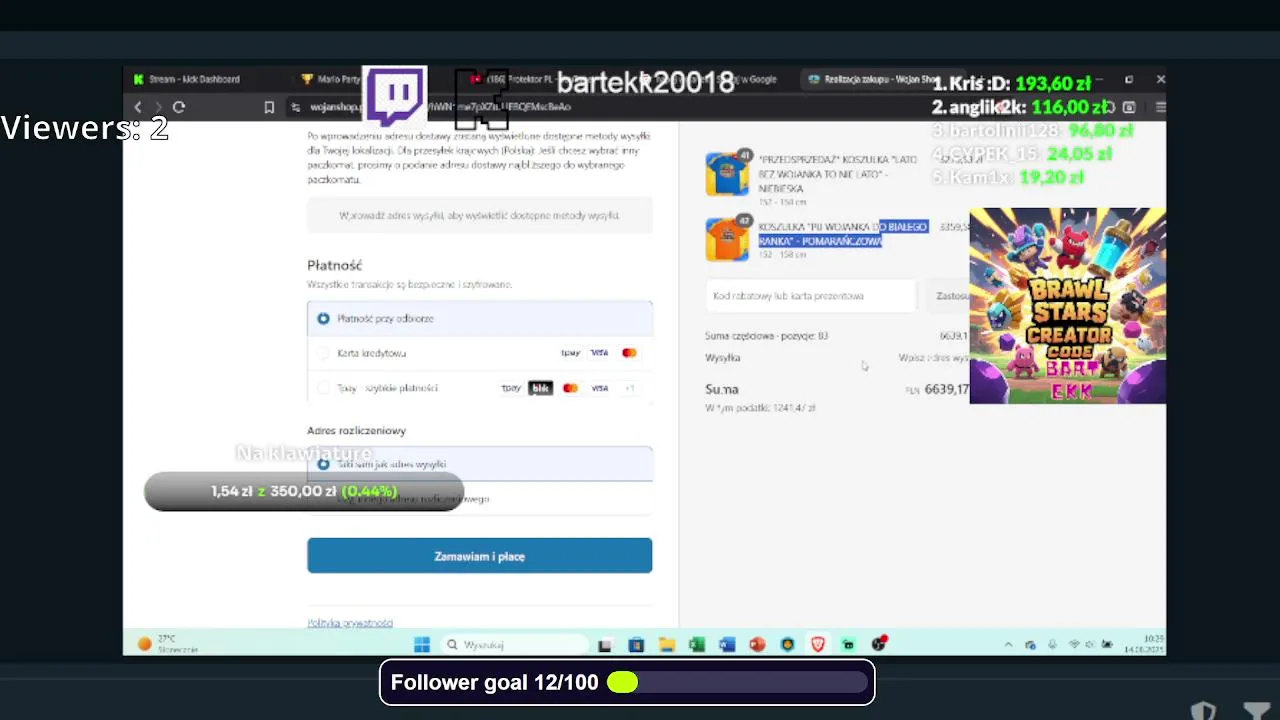Click 'Wprowadź adres wysyłki' shipping notice box
Image resolution: width=1280 pixels, height=720 pixels.
click(480, 216)
